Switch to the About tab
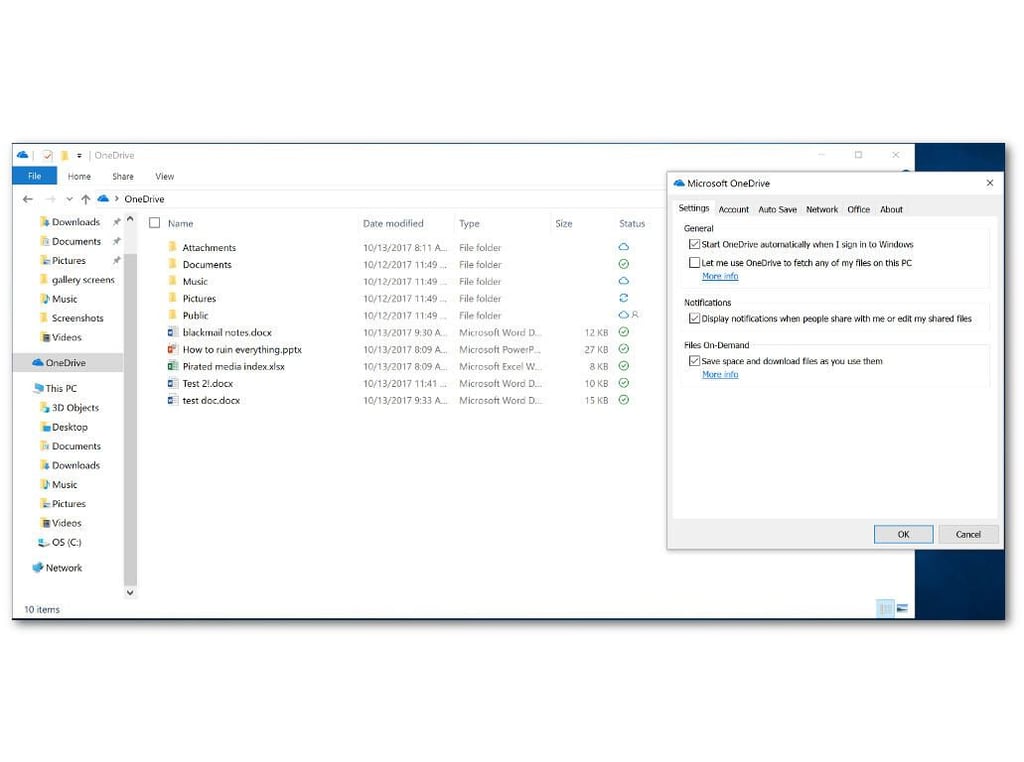Viewport: 1024px width, 762px height. coord(891,210)
